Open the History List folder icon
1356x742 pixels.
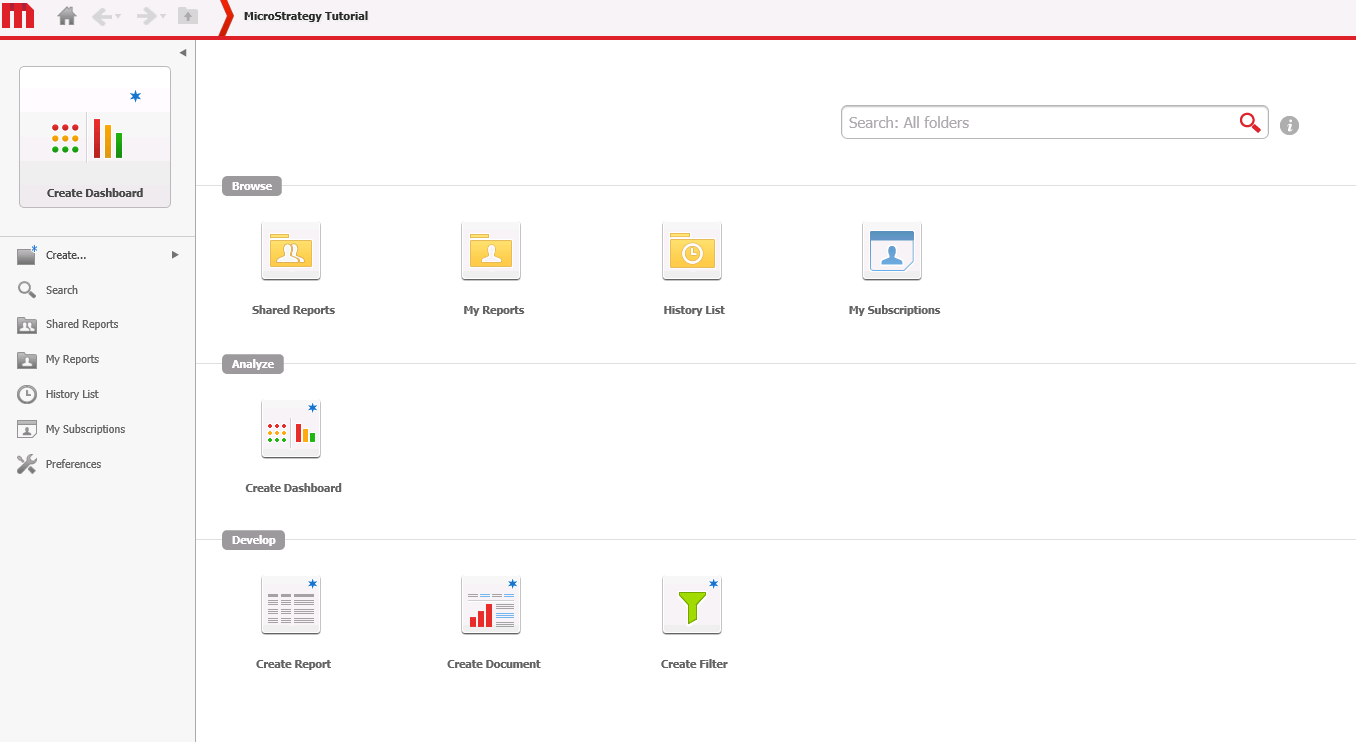692,251
